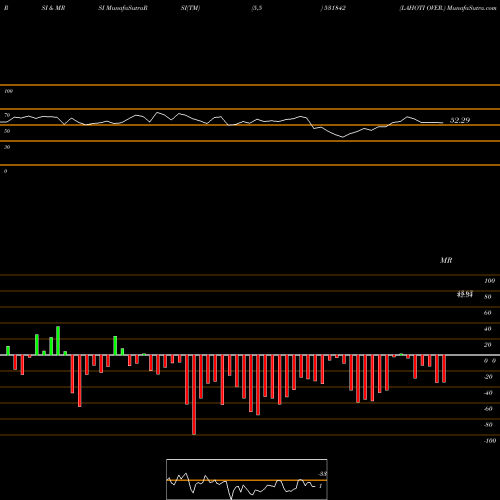The height and width of the screenshot is (500, 500).
Task: Click the 'SI(TM)' header label
Action: point(190,8)
